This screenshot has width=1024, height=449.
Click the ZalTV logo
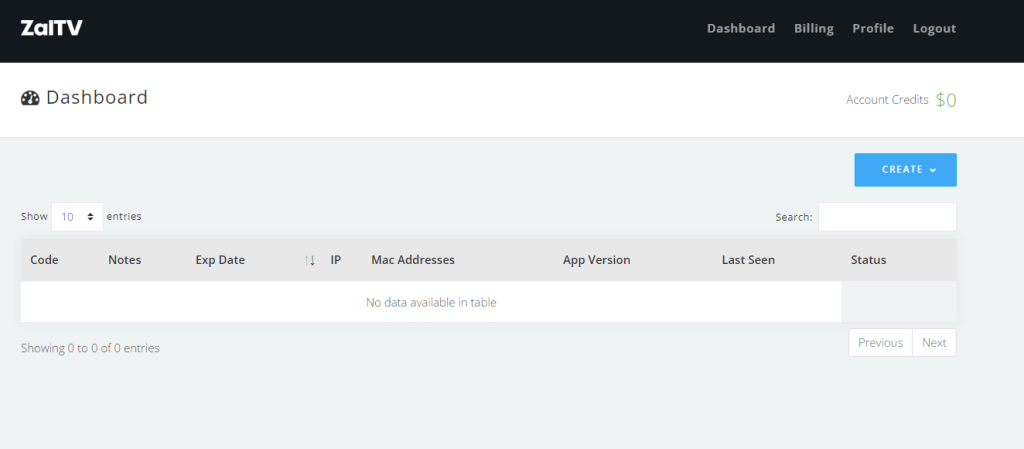click(x=51, y=28)
